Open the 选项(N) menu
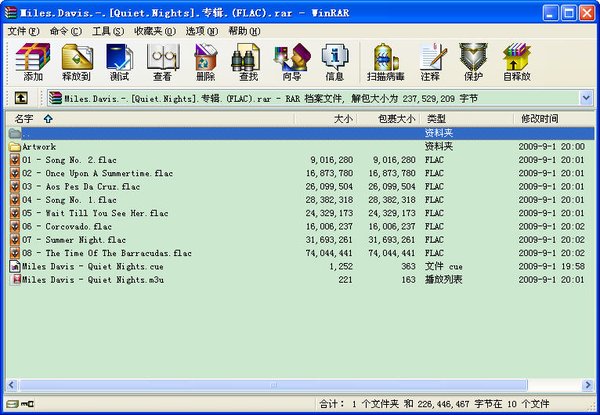The height and width of the screenshot is (415, 600). 202,31
